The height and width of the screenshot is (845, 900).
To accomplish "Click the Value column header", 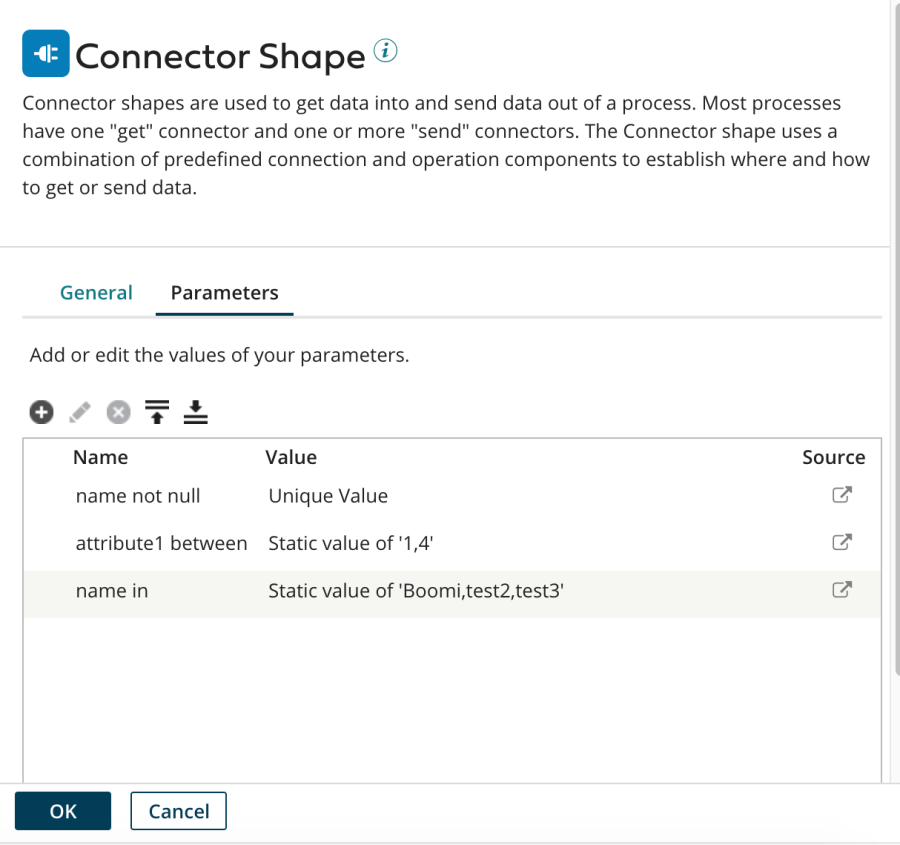I will [291, 457].
